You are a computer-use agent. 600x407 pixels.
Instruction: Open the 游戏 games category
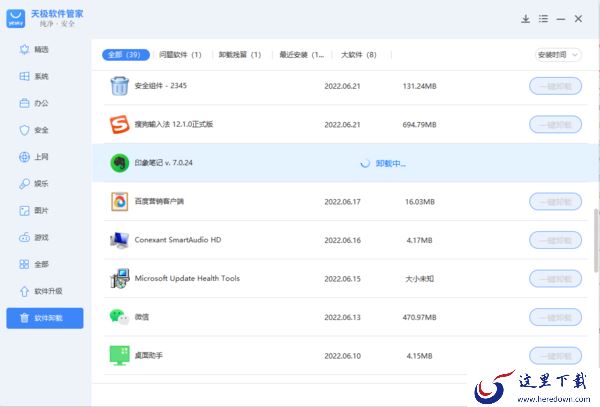coord(34,238)
